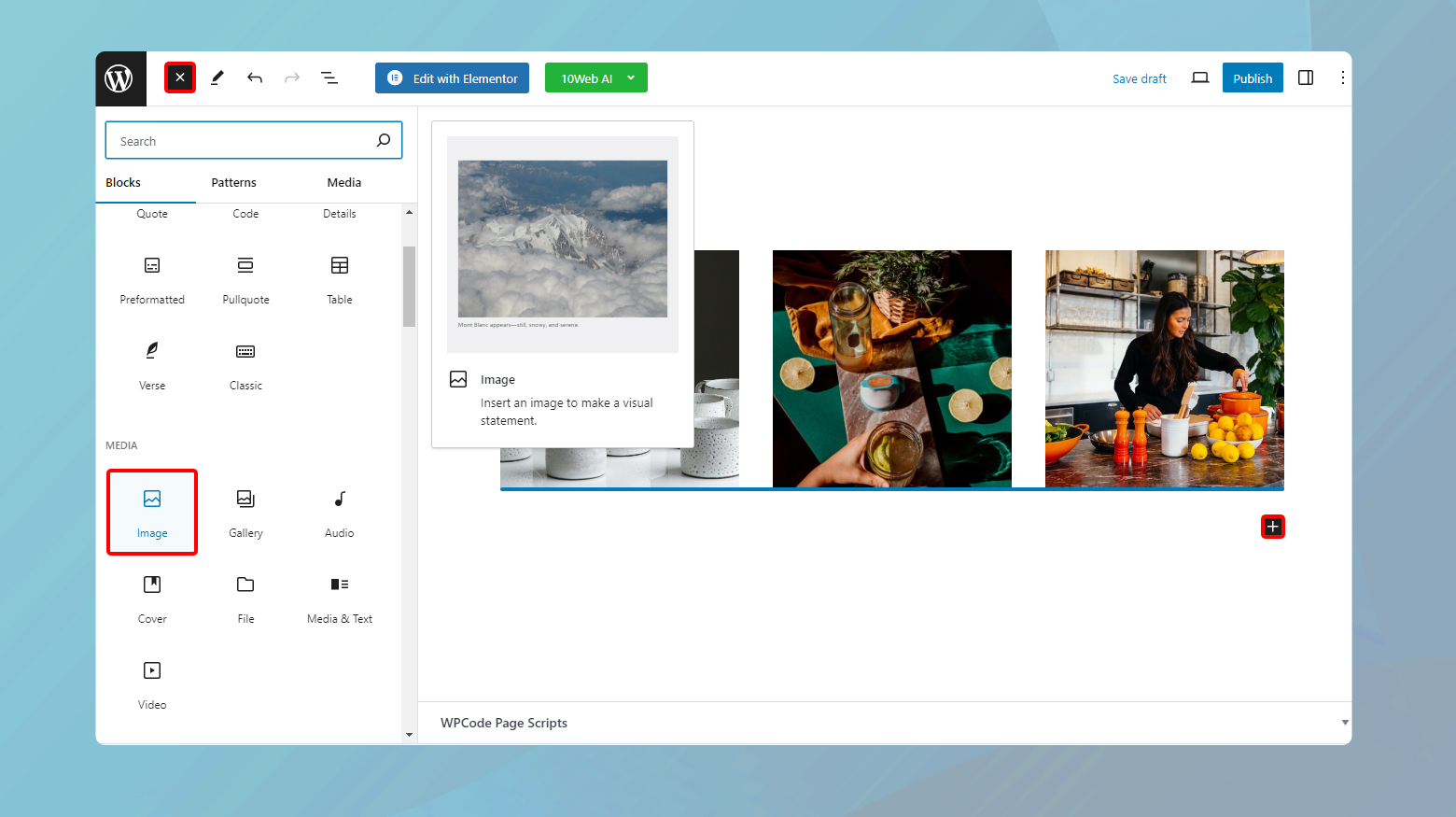This screenshot has height=817, width=1456.
Task: Toggle the editor Tools pencil mode
Action: (217, 77)
